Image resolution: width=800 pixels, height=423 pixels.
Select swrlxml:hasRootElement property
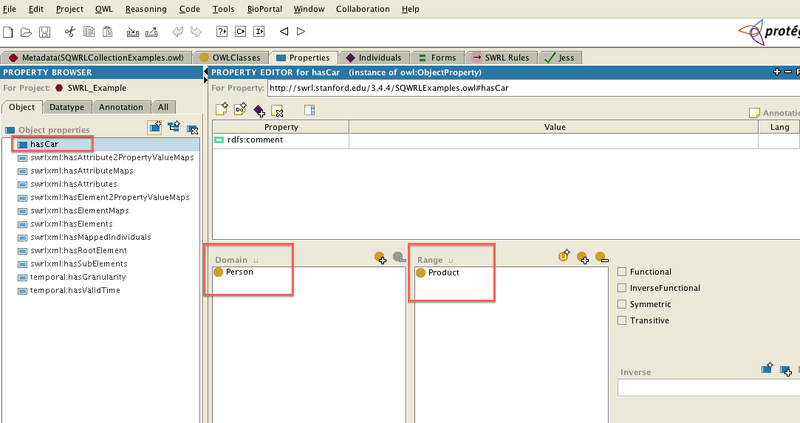pyautogui.click(x=79, y=250)
